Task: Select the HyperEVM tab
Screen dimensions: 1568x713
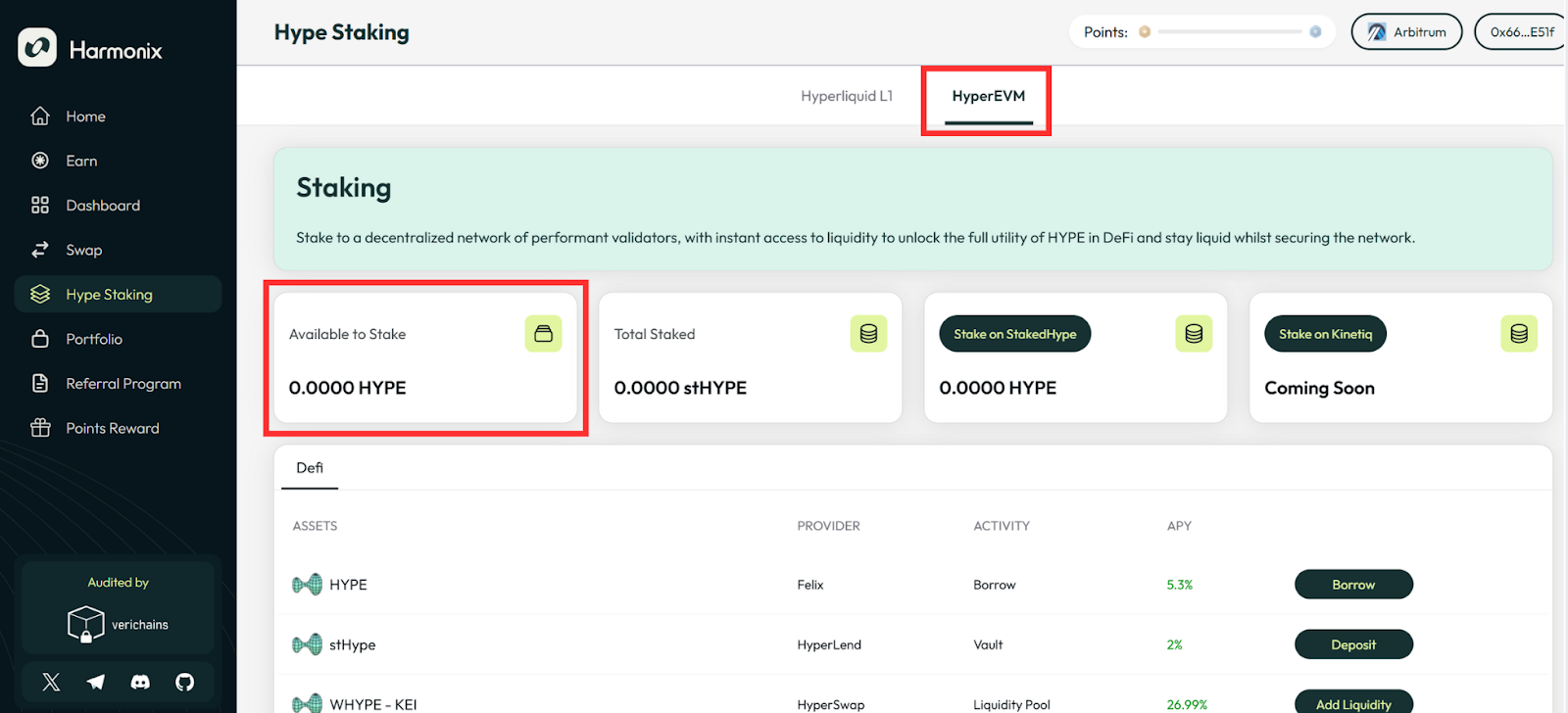Action: pos(988,96)
